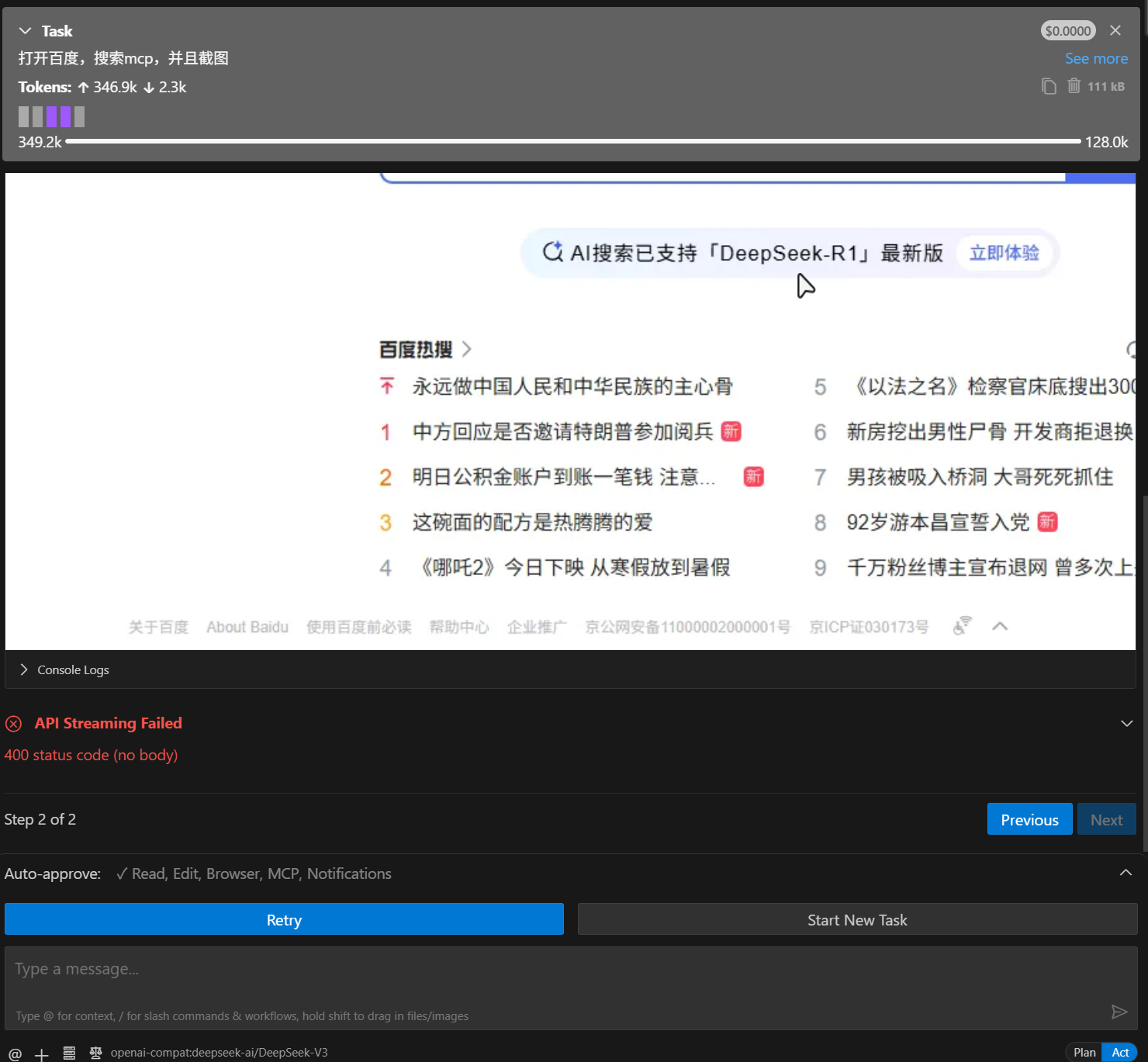Switch to Plan mode
The image size is (1148, 1062).
(1084, 1052)
